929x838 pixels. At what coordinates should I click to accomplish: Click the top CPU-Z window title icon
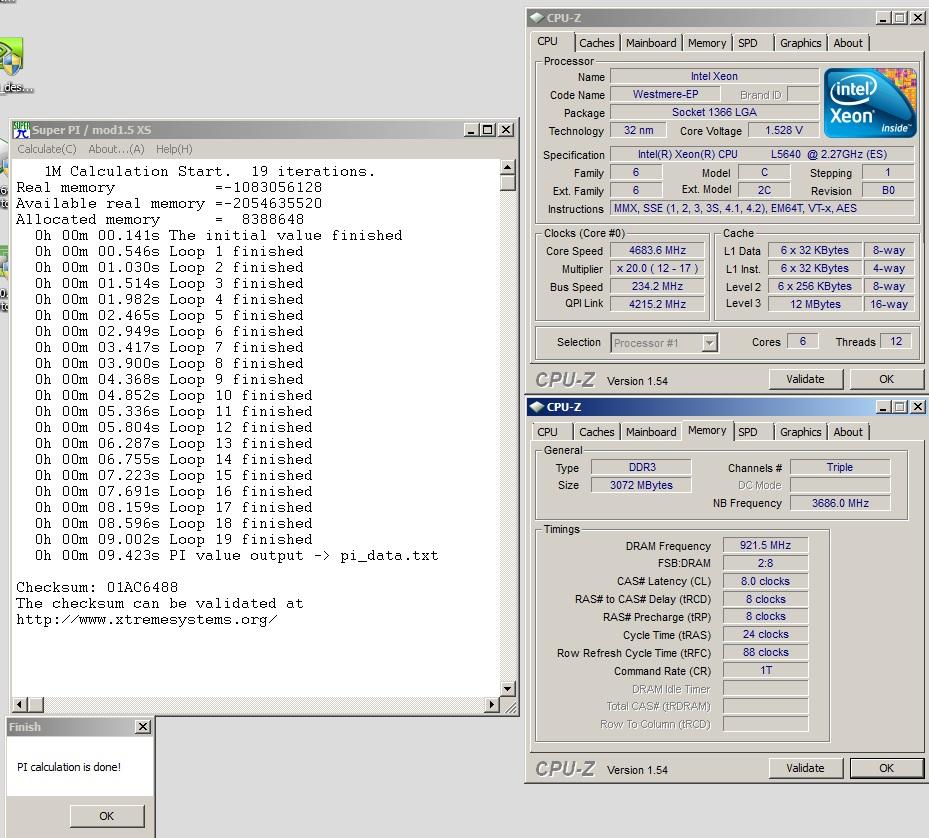[537, 18]
